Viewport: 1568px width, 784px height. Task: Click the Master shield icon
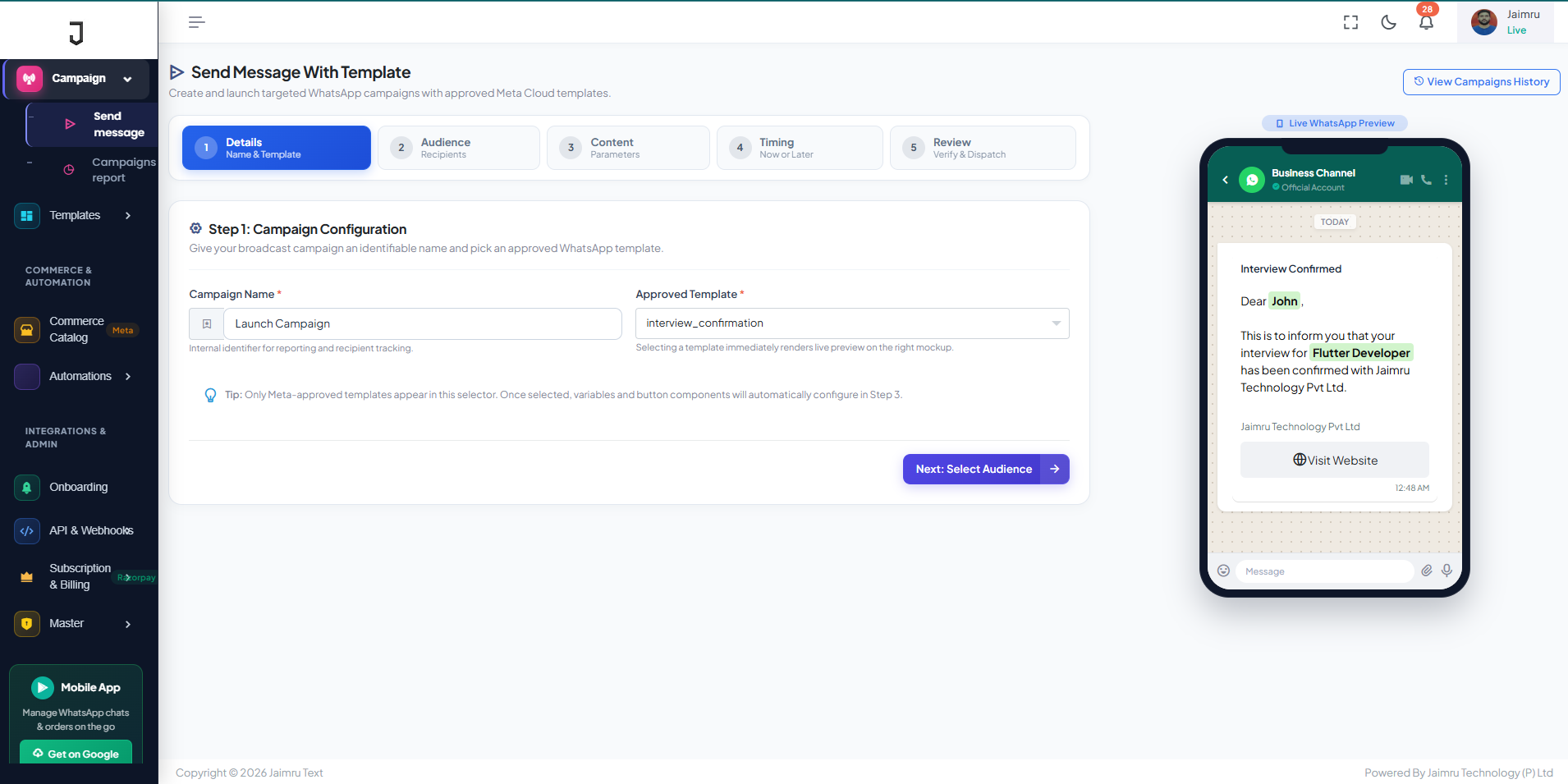click(27, 624)
